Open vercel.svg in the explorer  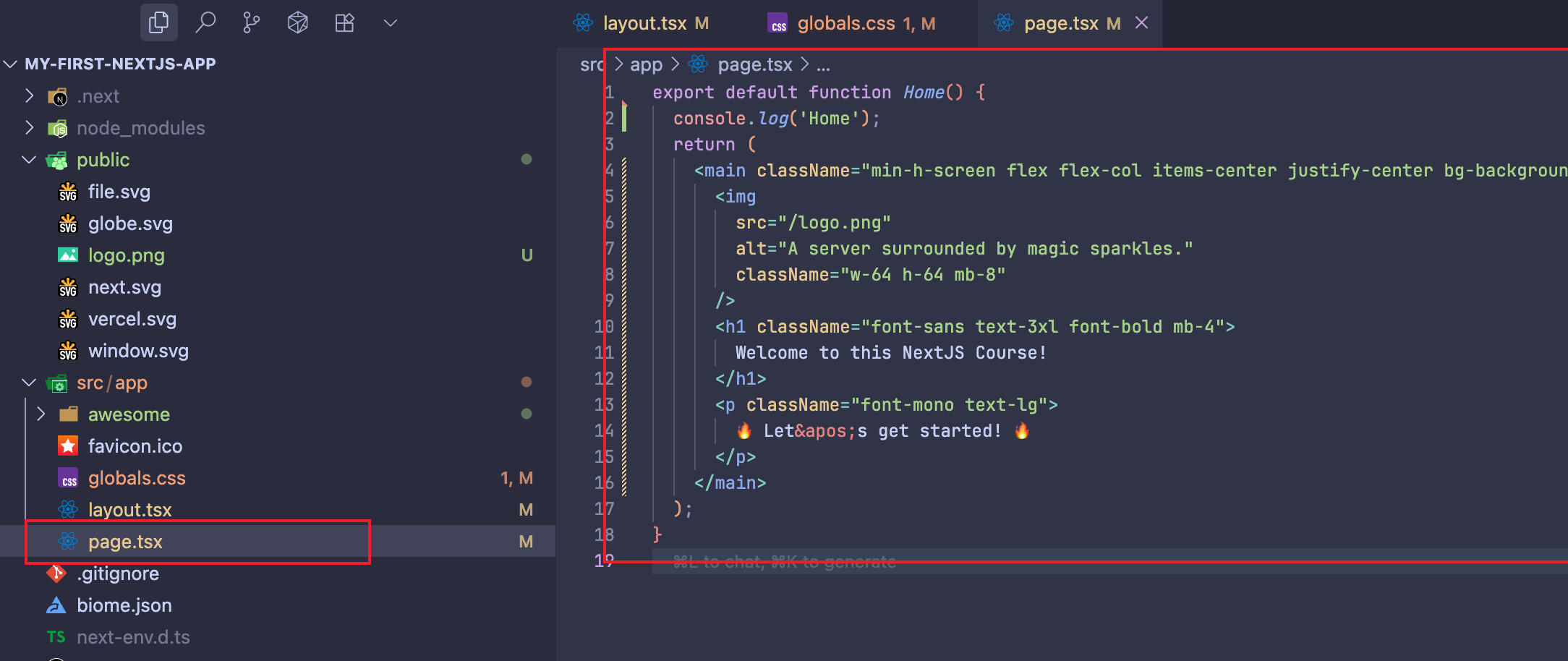click(x=132, y=319)
